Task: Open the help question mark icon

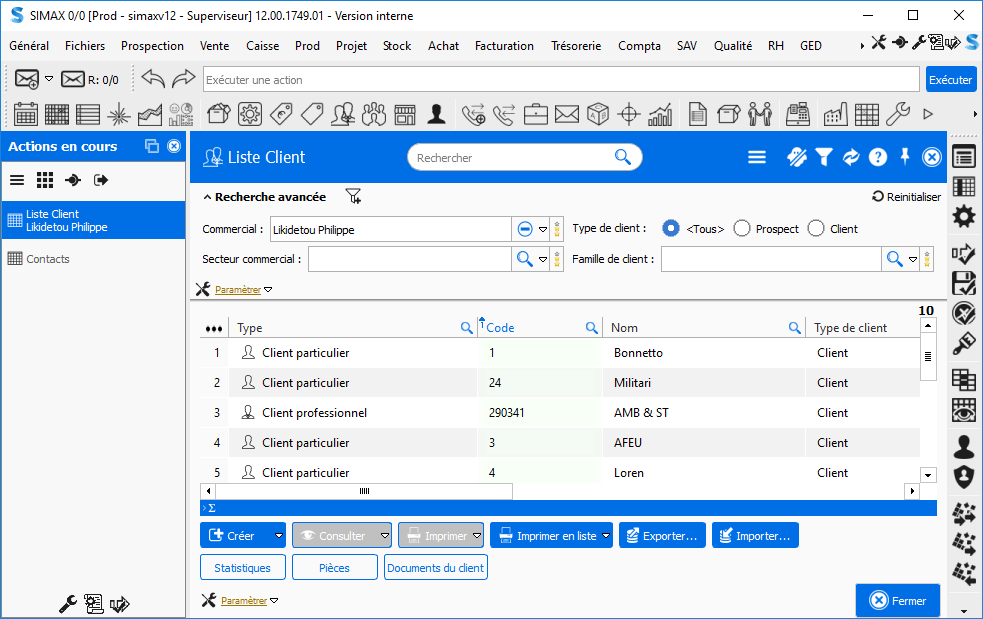Action: (878, 157)
